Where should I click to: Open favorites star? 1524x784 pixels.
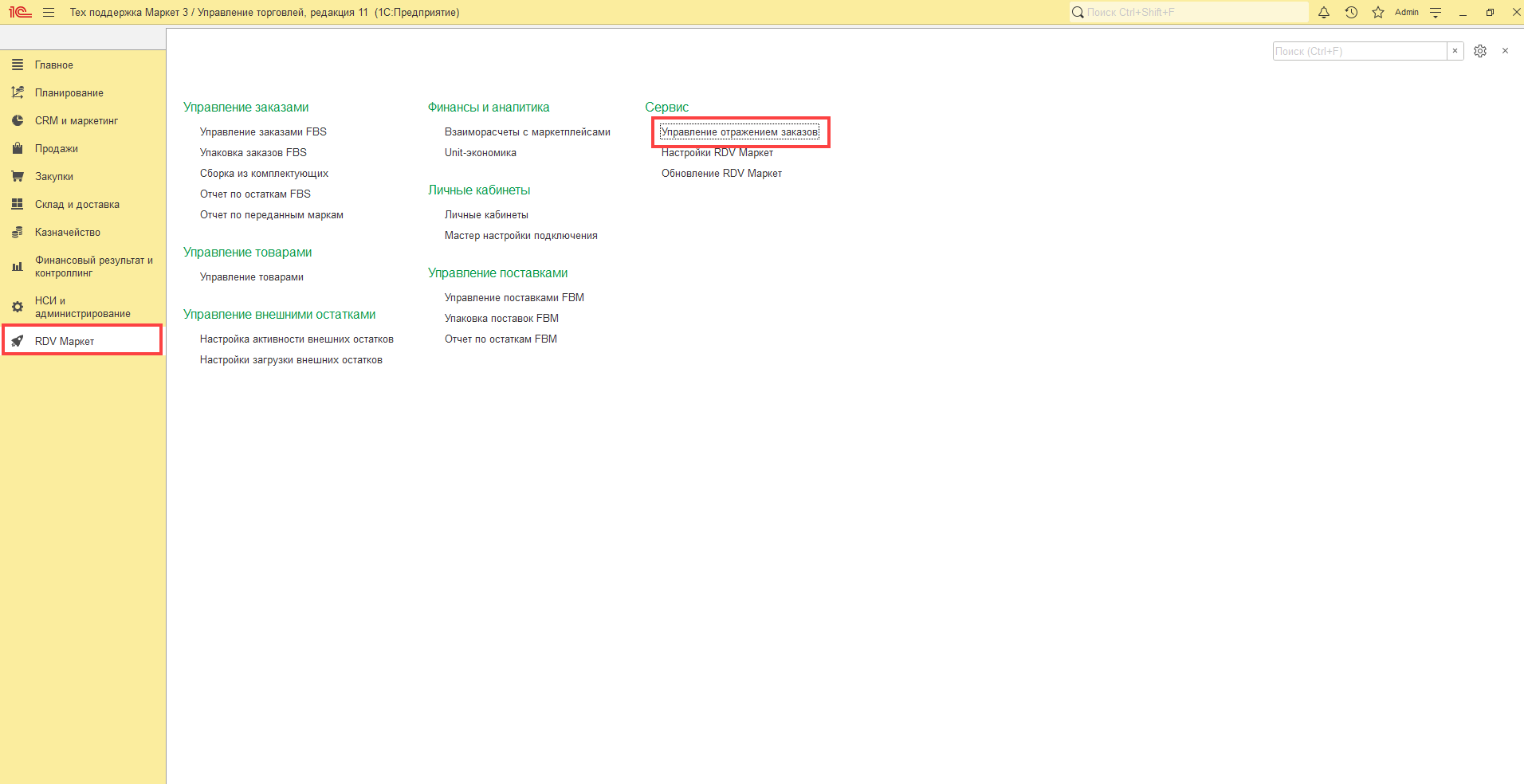point(1378,12)
